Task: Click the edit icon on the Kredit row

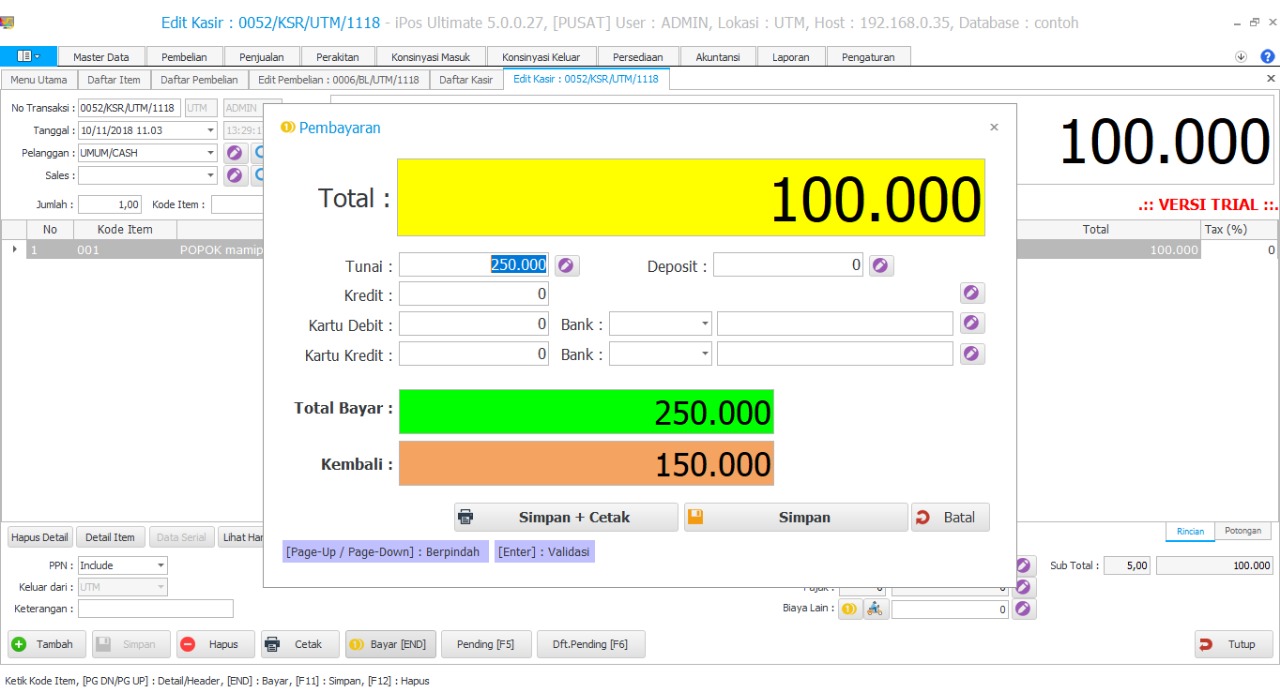Action: point(972,293)
